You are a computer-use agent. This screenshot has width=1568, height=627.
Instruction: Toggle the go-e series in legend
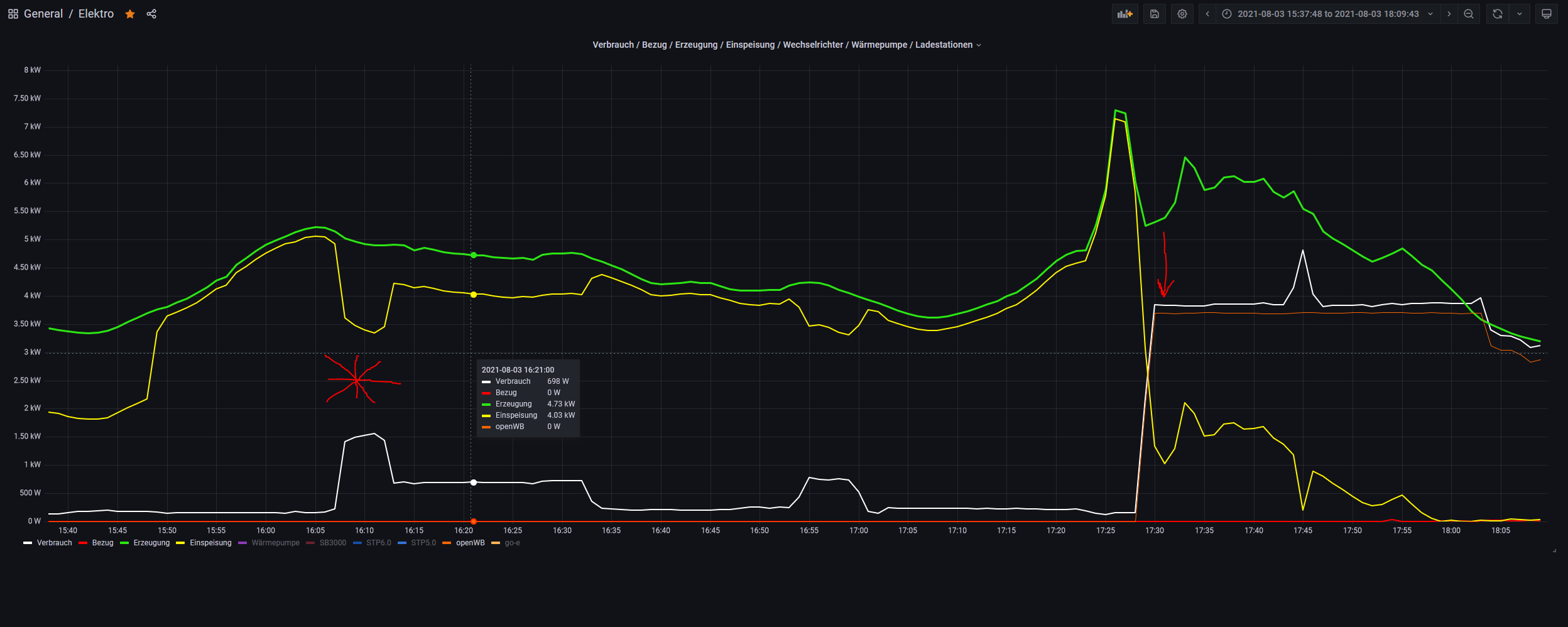[512, 543]
